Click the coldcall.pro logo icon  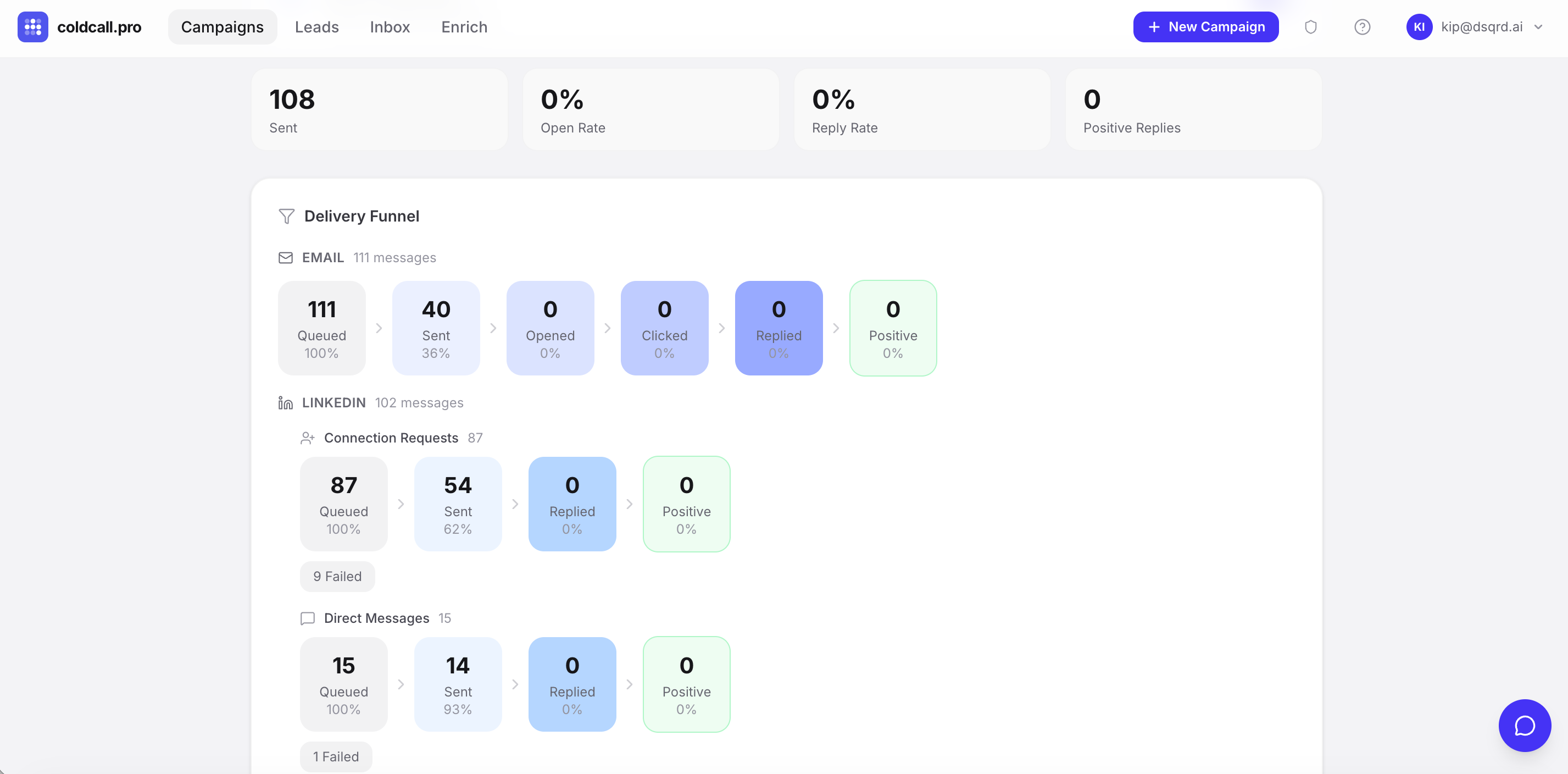pyautogui.click(x=32, y=27)
